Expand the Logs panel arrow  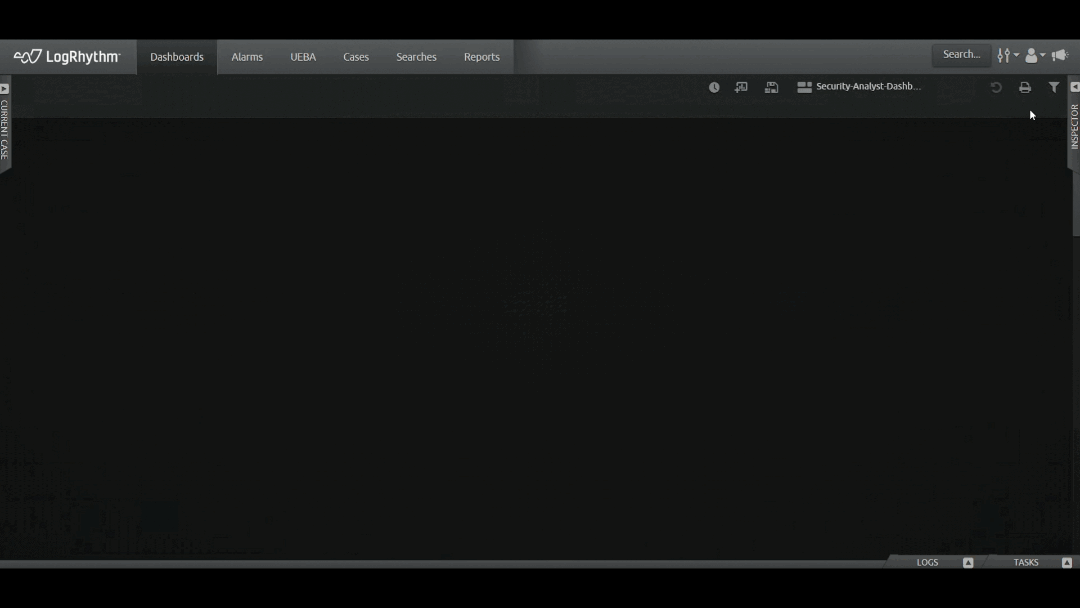coord(968,563)
